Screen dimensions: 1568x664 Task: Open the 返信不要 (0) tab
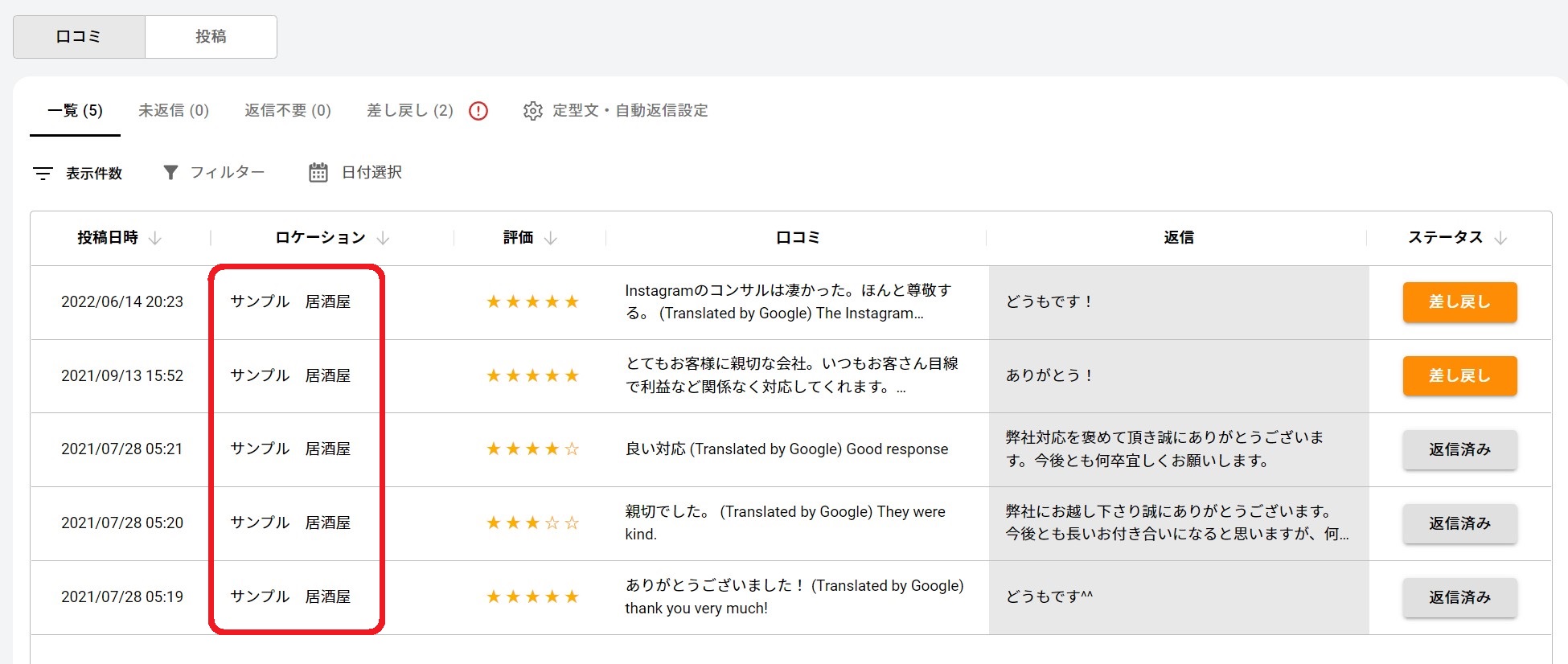coord(288,111)
